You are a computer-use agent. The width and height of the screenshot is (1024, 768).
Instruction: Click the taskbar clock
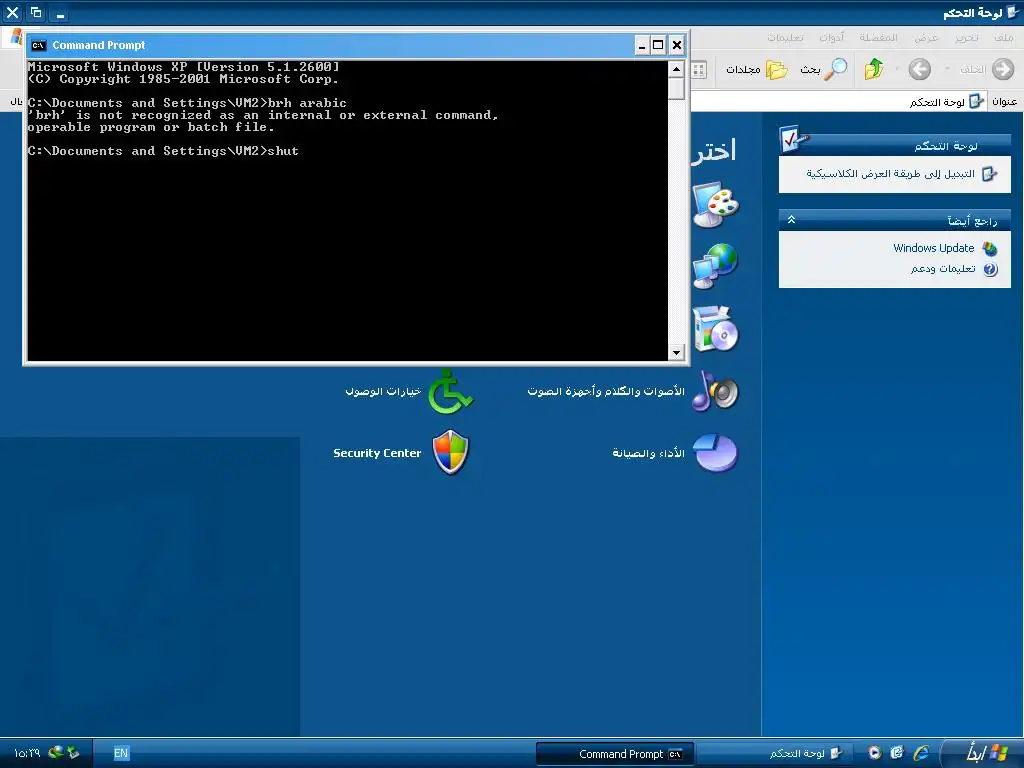point(27,753)
